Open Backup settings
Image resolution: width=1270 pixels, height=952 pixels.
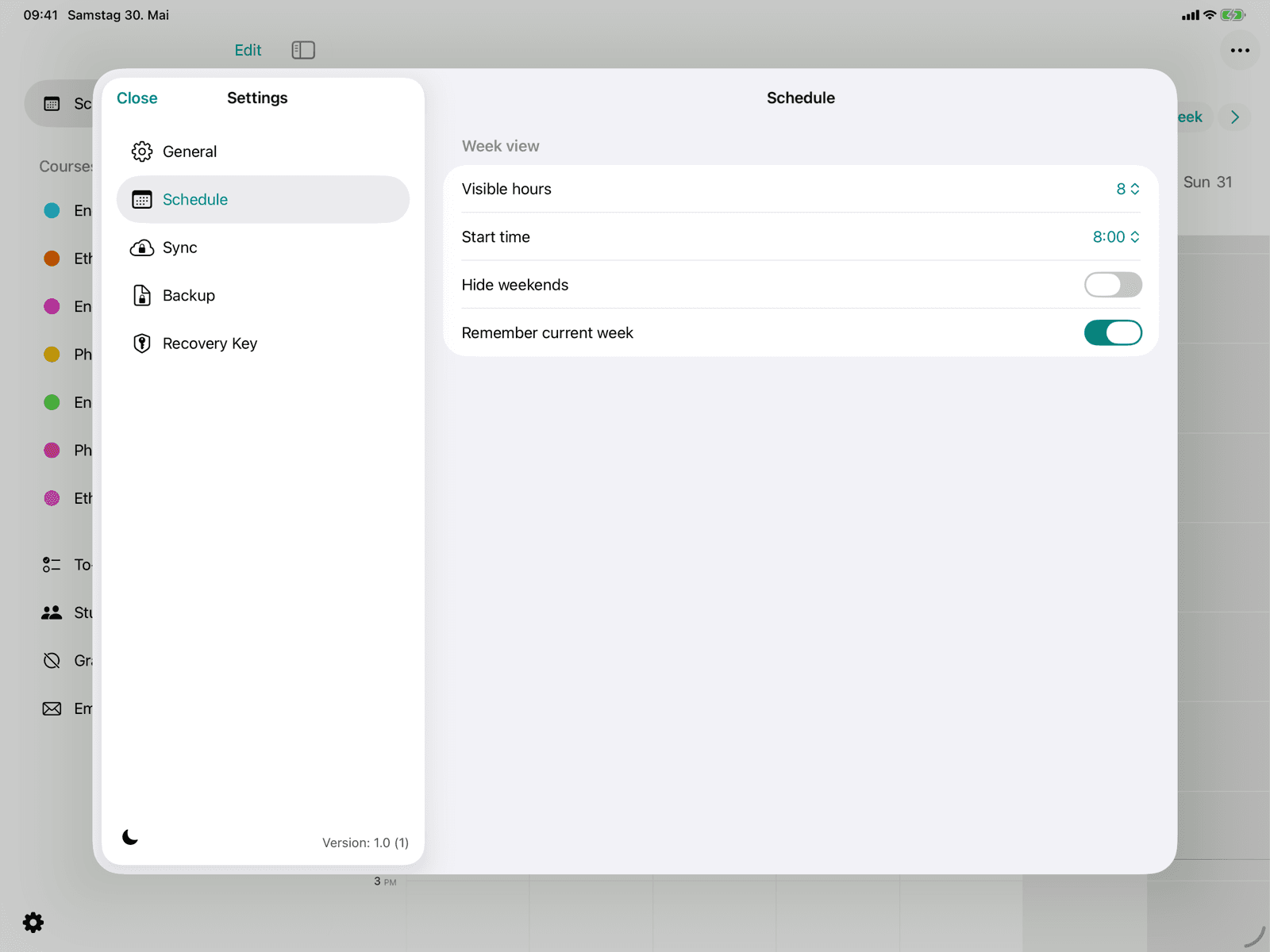[x=263, y=295]
